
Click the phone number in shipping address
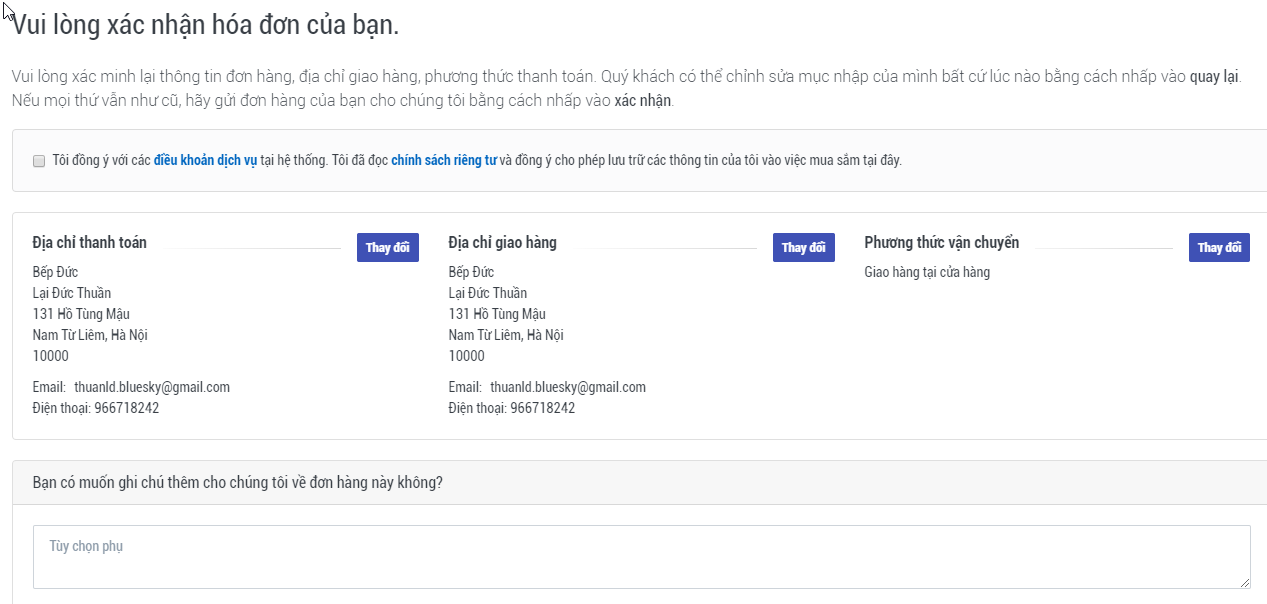click(x=542, y=408)
